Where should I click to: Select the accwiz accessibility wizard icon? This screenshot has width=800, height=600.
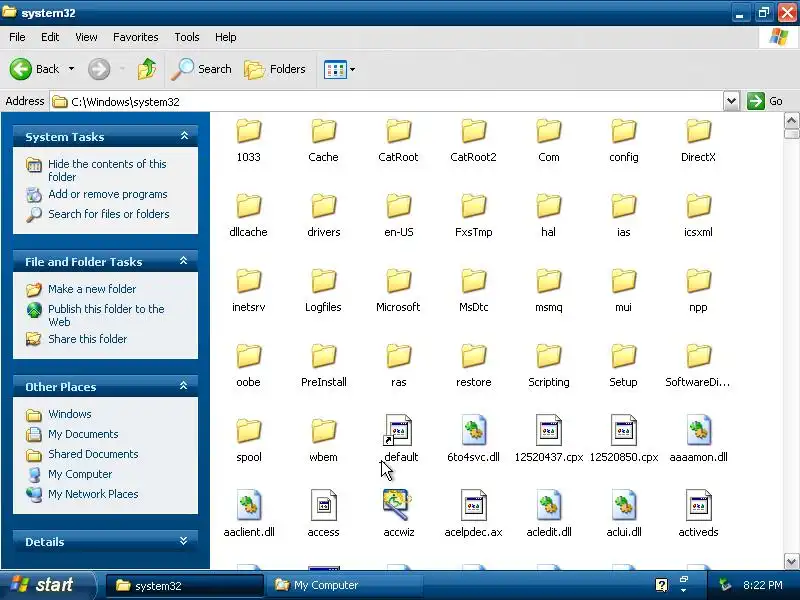398,505
